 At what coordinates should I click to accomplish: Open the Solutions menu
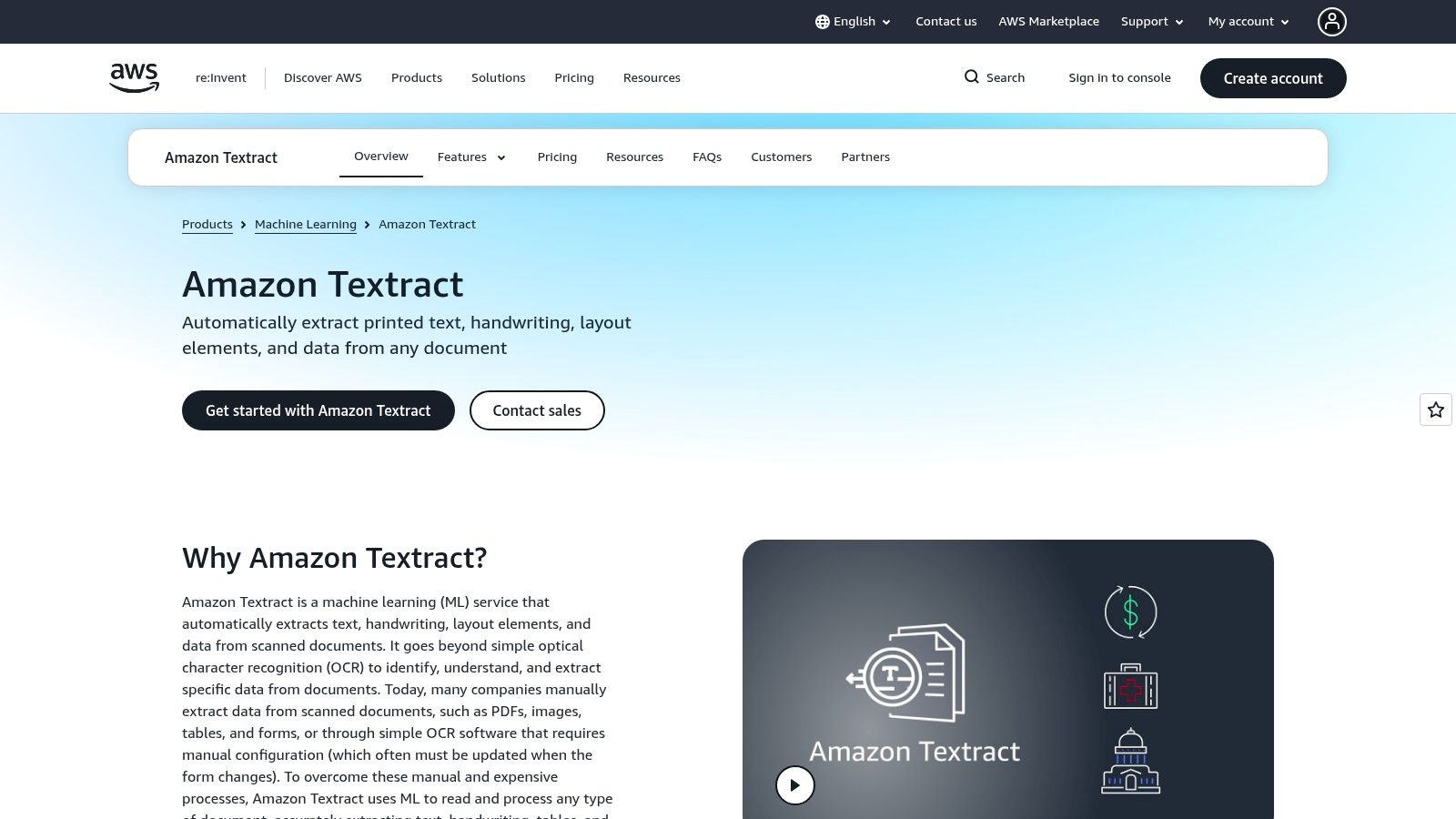click(x=499, y=78)
